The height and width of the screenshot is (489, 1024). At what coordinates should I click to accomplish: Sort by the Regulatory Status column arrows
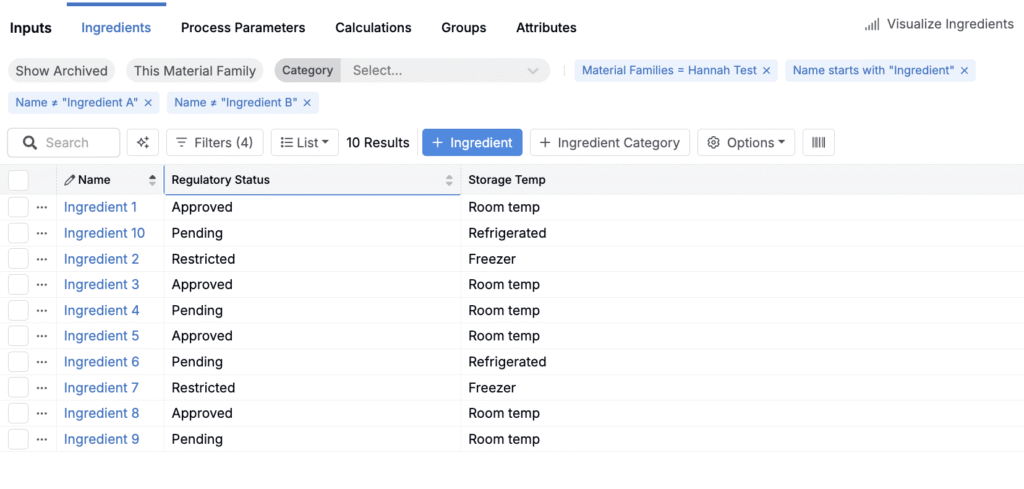pos(449,180)
